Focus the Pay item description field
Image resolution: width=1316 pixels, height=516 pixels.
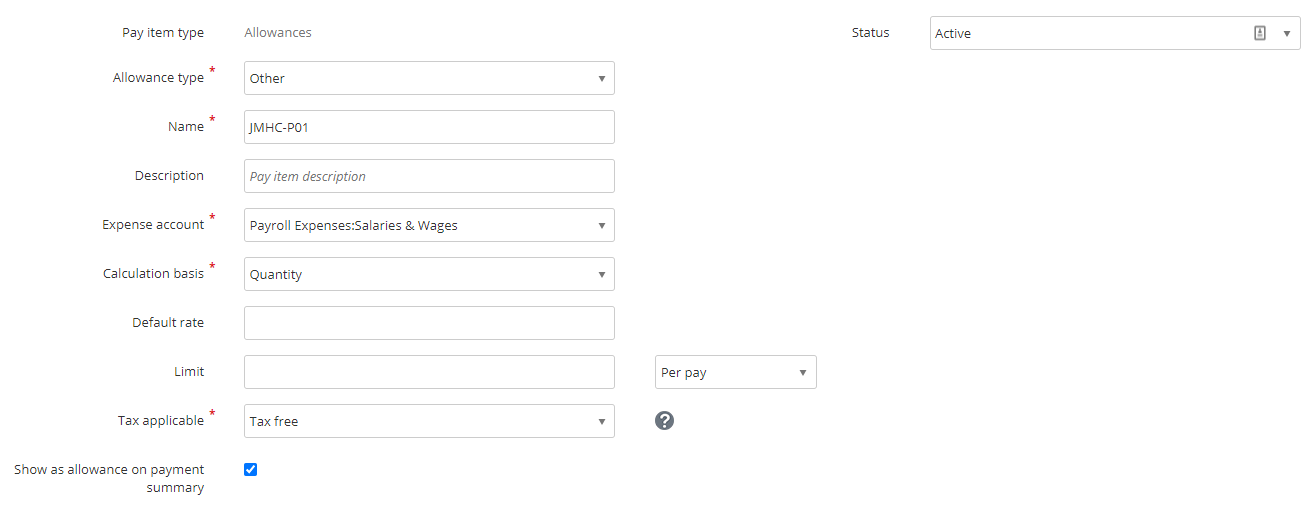click(x=429, y=176)
